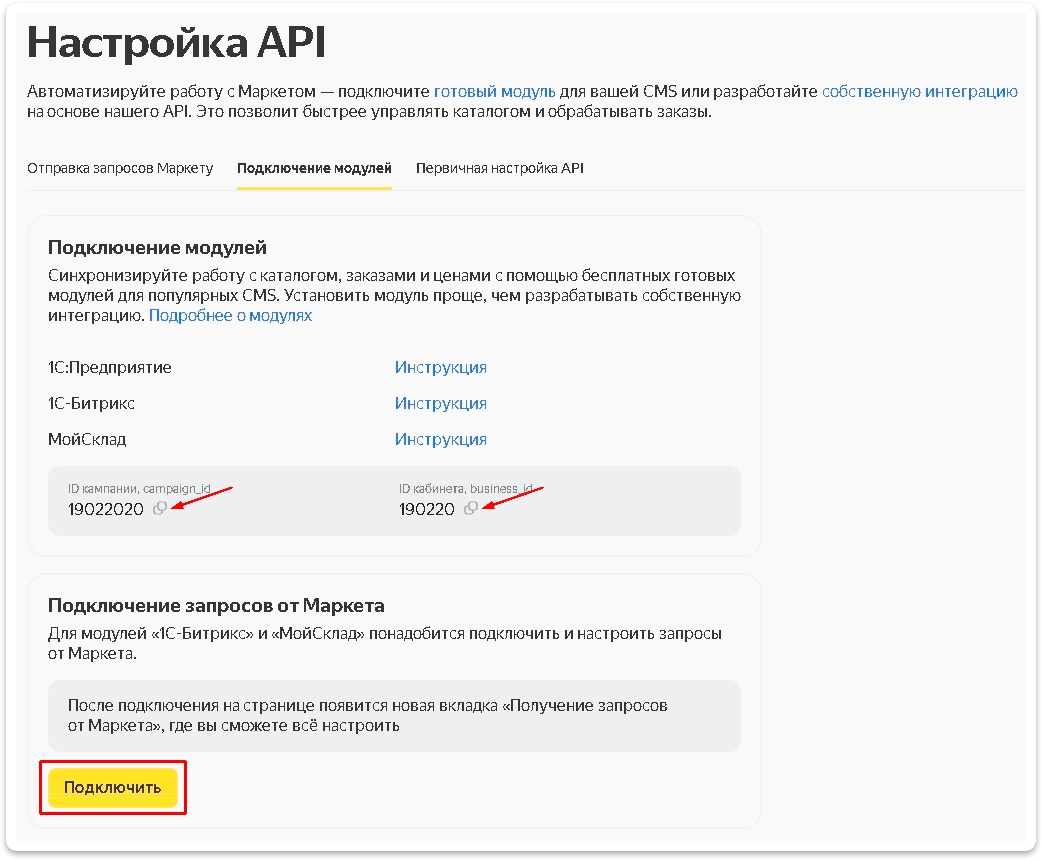This screenshot has width=1042, height=860.
Task: Open Инструкция for 1С:Предприятие
Action: 440,367
